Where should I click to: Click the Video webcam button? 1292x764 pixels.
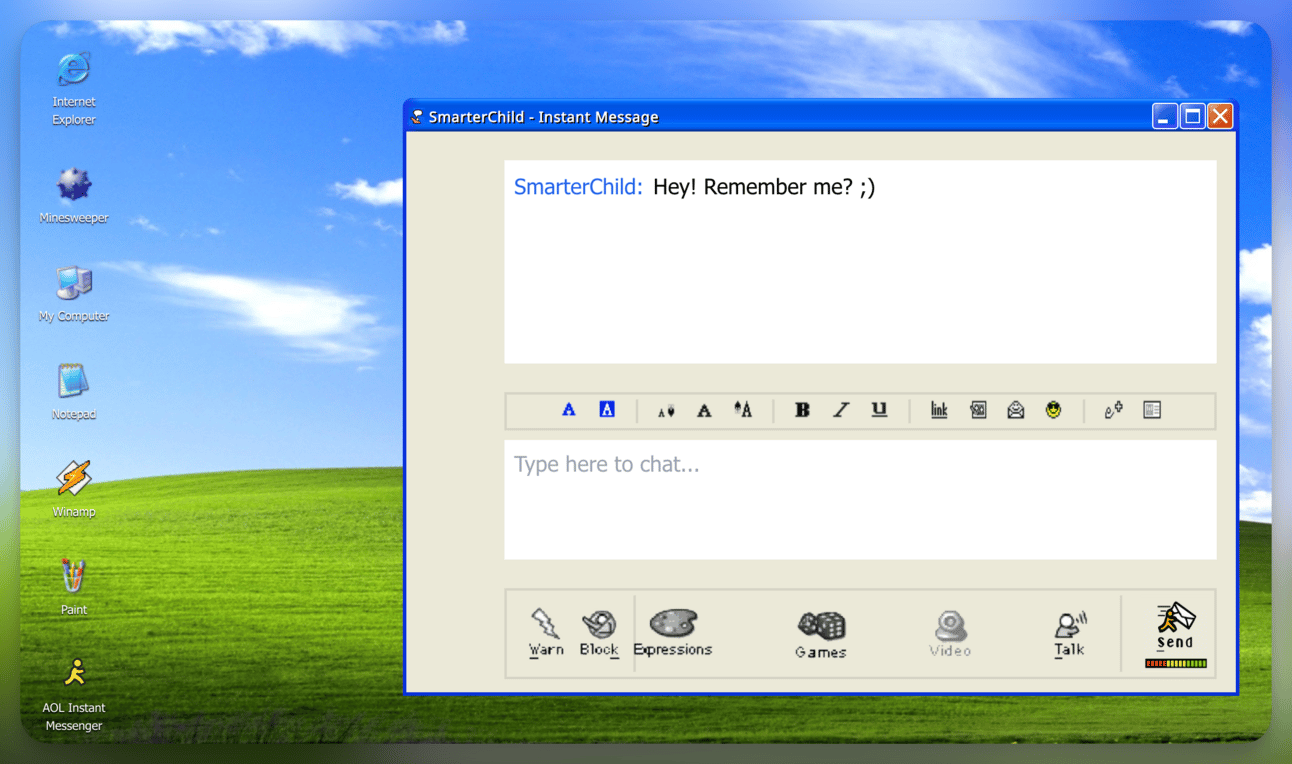point(950,634)
